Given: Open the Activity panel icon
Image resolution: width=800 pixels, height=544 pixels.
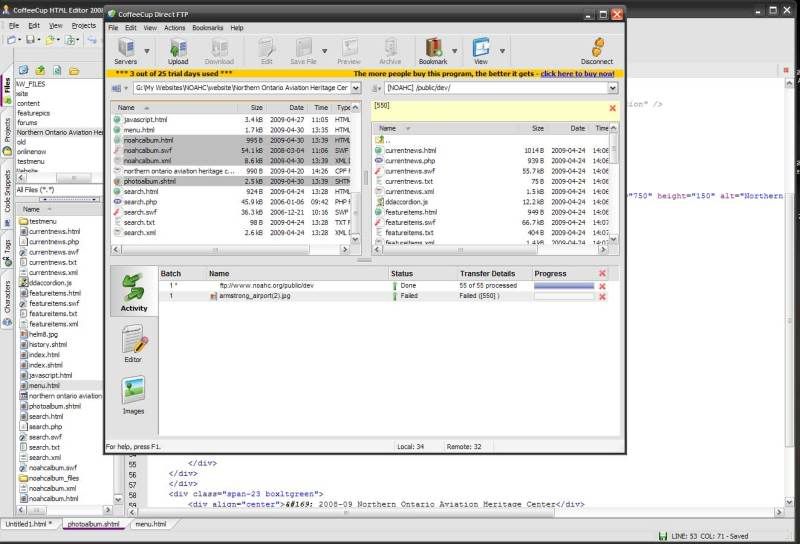Looking at the screenshot, I should (134, 292).
